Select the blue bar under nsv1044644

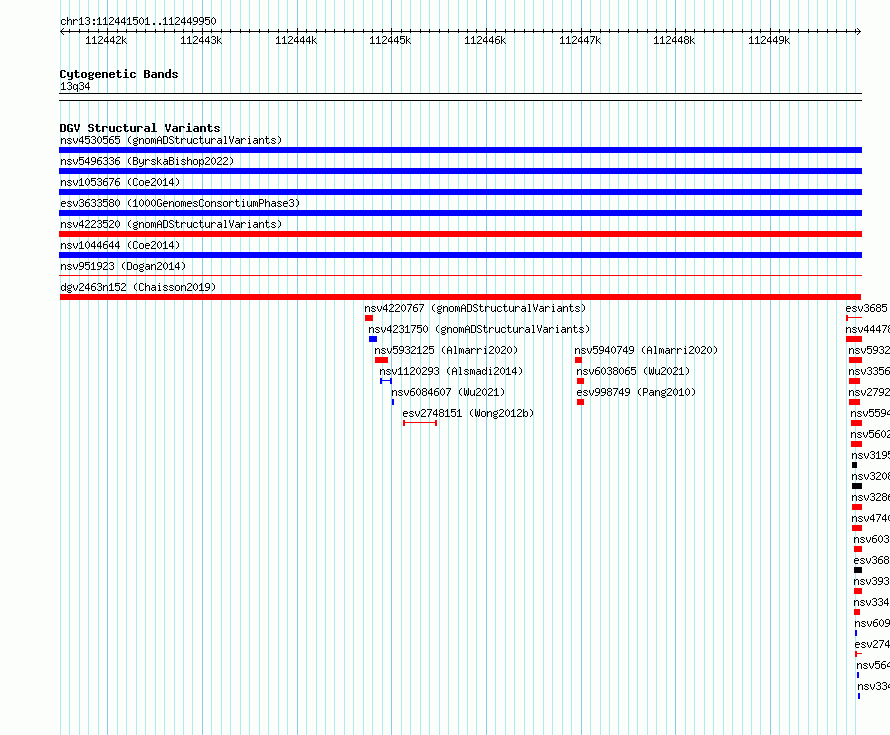click(x=460, y=255)
